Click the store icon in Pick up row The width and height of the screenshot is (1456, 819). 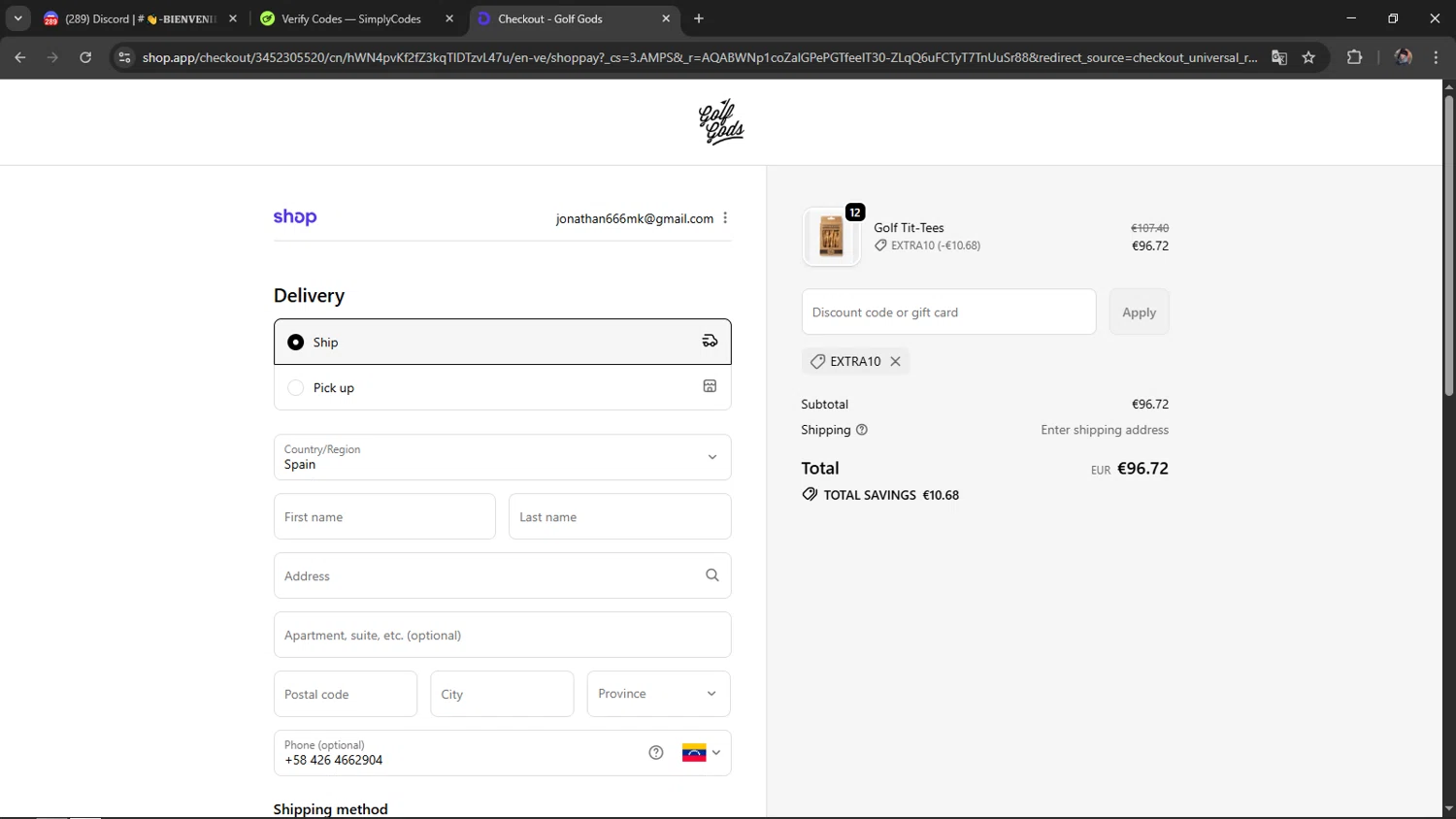pyautogui.click(x=710, y=386)
